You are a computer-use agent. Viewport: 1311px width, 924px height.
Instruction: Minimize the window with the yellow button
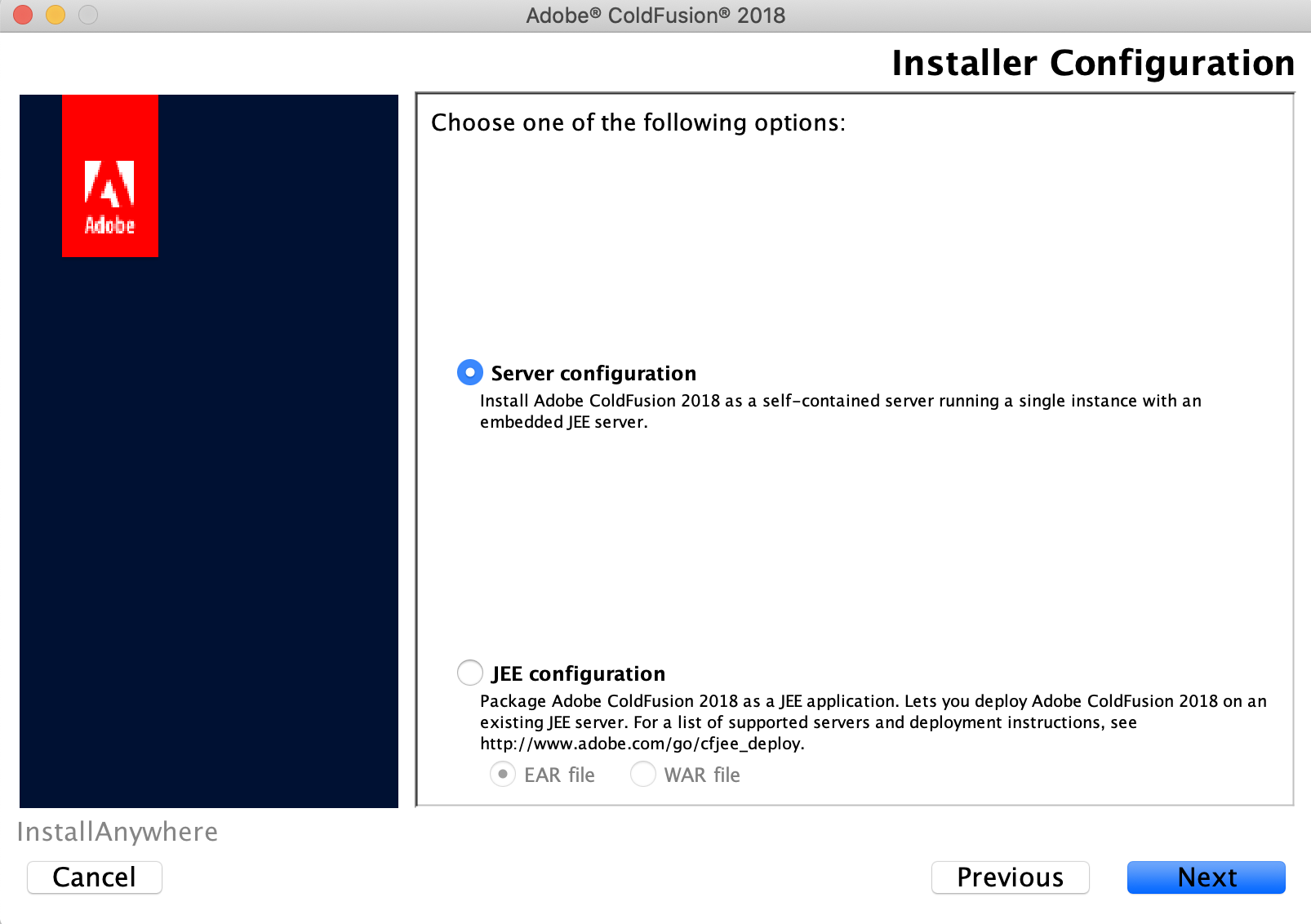(56, 15)
